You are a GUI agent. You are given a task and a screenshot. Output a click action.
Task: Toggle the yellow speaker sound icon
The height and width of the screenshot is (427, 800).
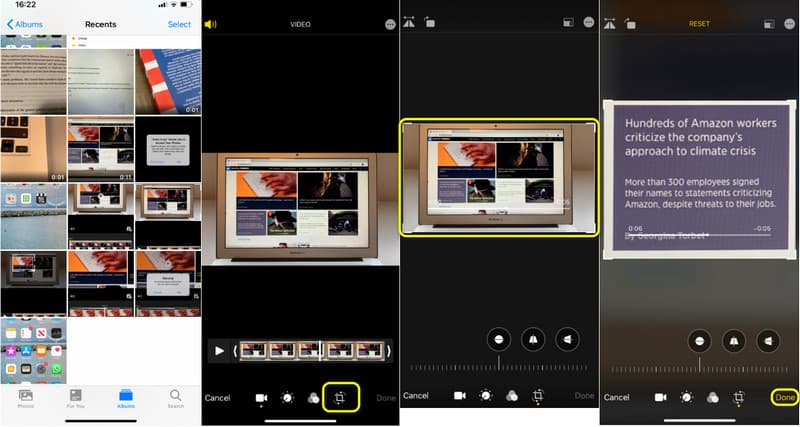[210, 24]
